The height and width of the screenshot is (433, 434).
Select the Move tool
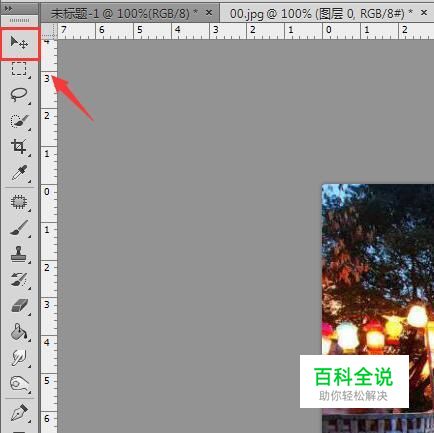[x=19, y=43]
